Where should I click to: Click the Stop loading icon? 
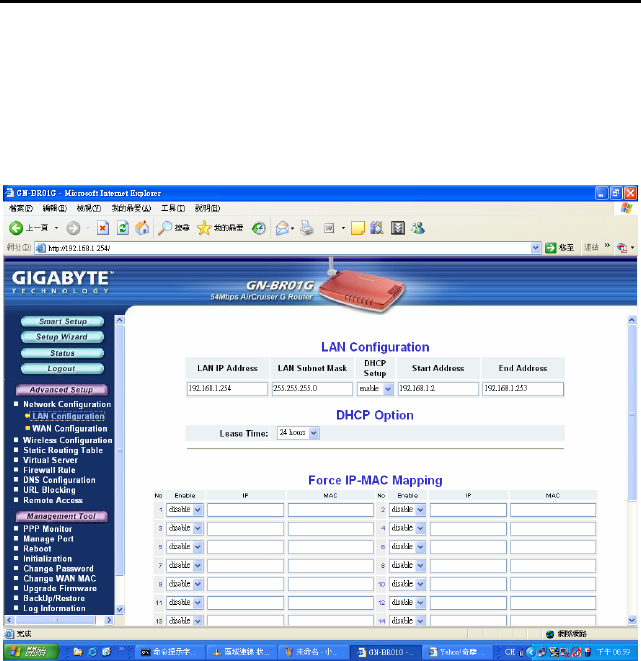click(103, 228)
